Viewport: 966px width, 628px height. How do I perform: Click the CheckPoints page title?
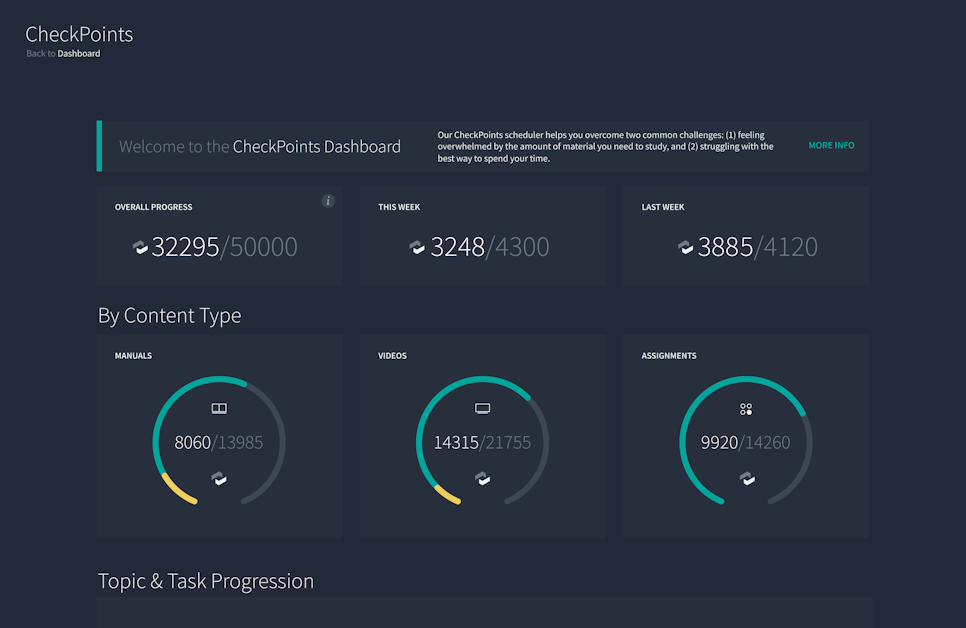(x=79, y=34)
